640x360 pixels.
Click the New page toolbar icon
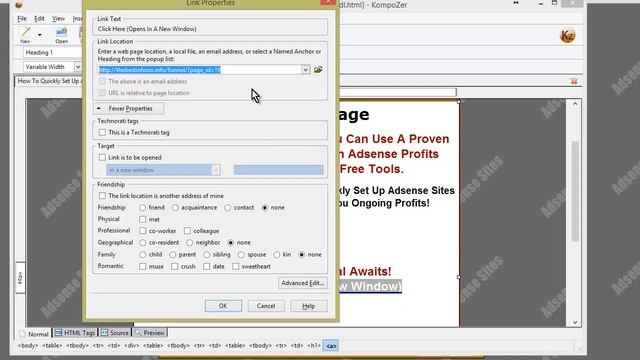(x=25, y=35)
